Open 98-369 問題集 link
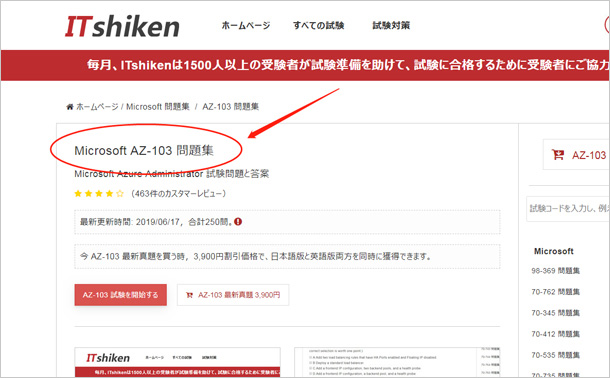This screenshot has width=610, height=378. (x=556, y=271)
